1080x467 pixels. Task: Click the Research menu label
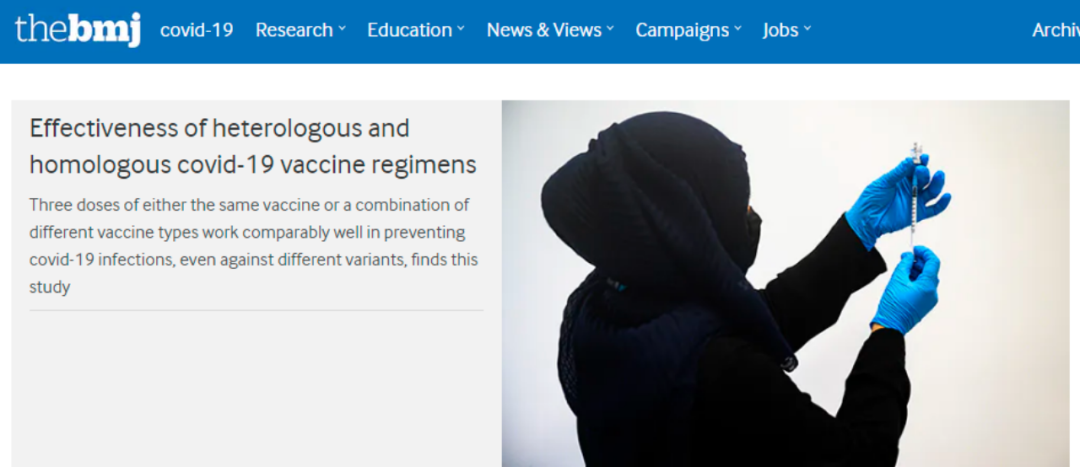294,30
